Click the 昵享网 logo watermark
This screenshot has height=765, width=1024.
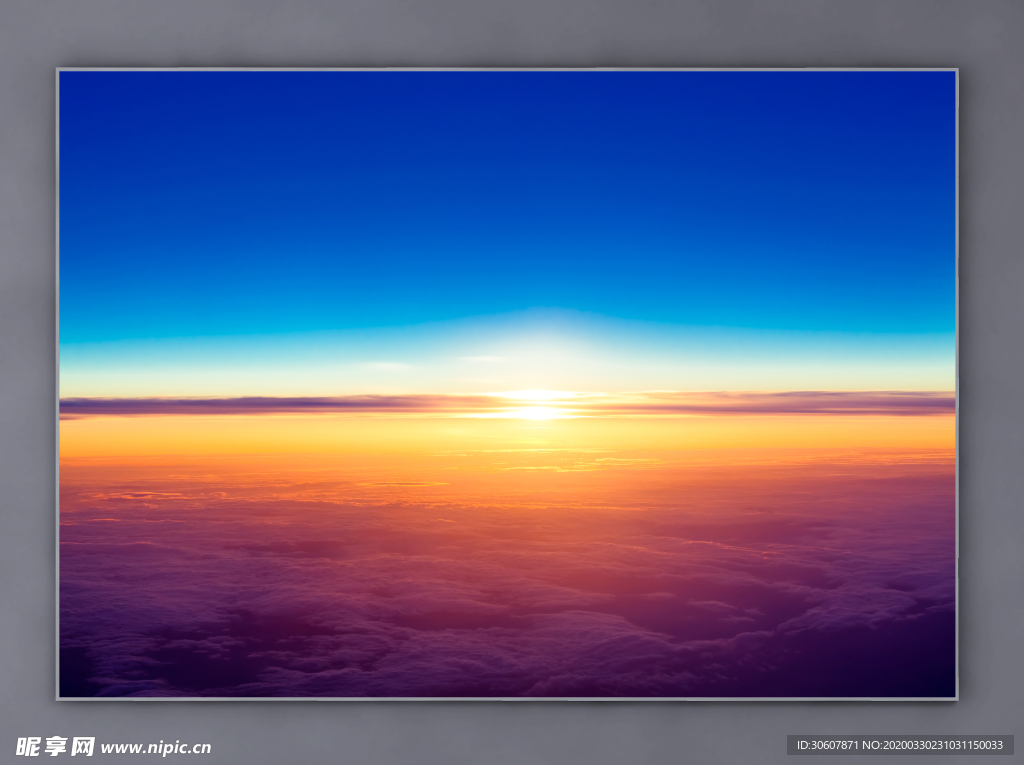(55, 746)
